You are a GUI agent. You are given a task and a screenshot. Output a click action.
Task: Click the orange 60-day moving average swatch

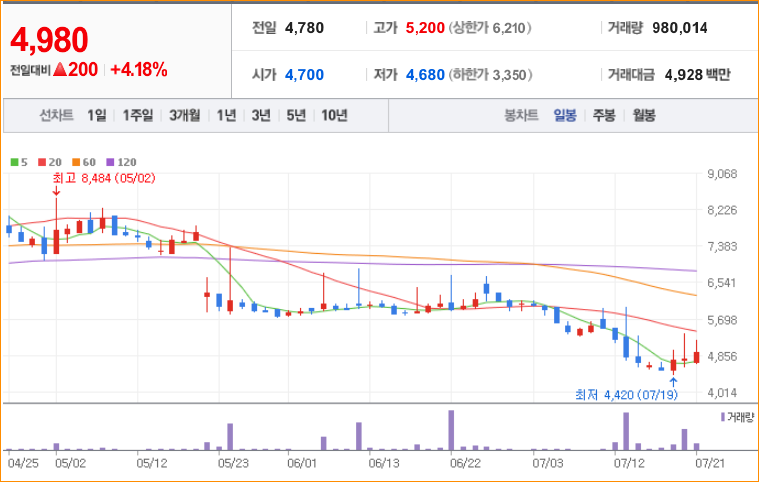coord(76,162)
